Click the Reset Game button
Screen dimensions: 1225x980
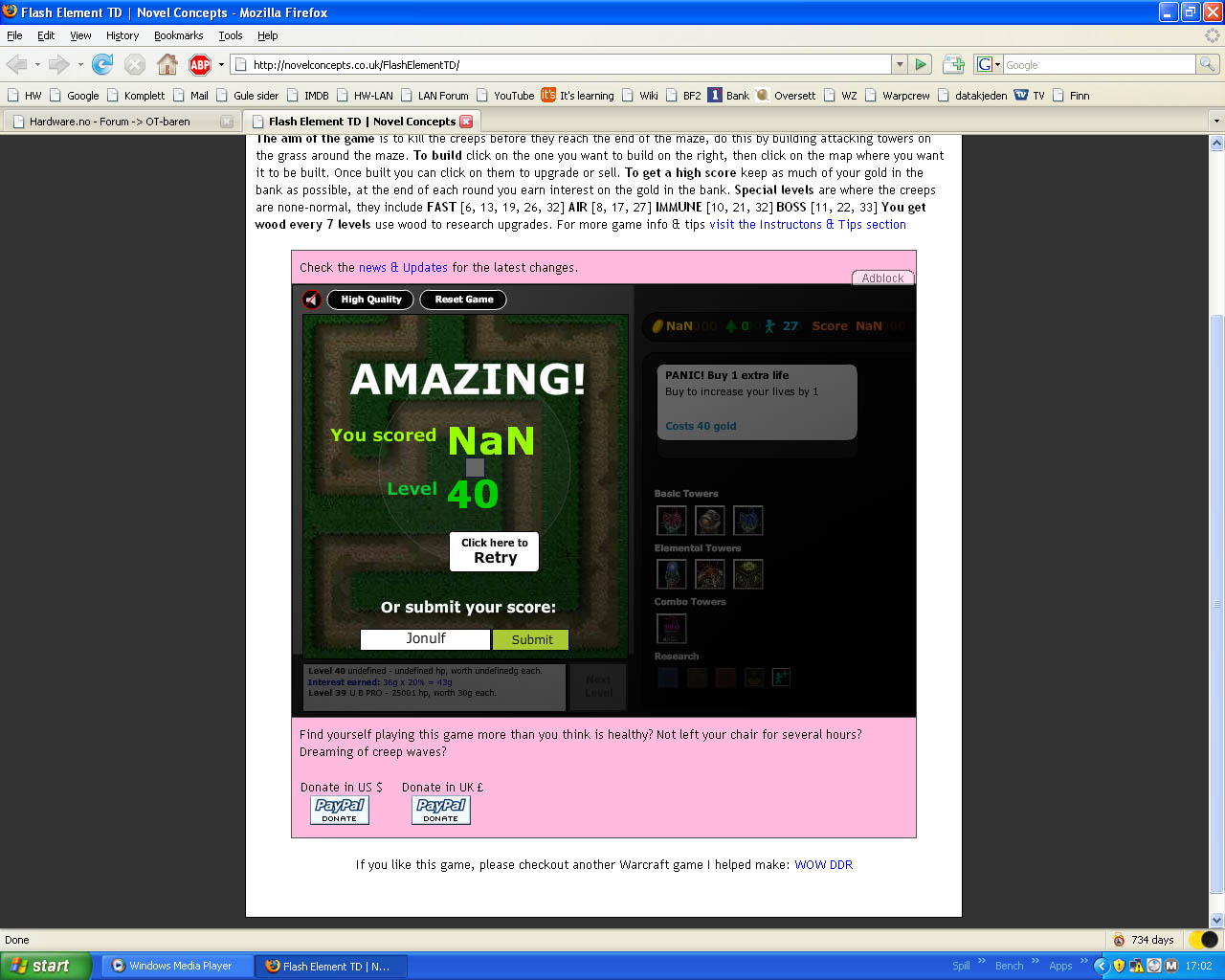464,300
